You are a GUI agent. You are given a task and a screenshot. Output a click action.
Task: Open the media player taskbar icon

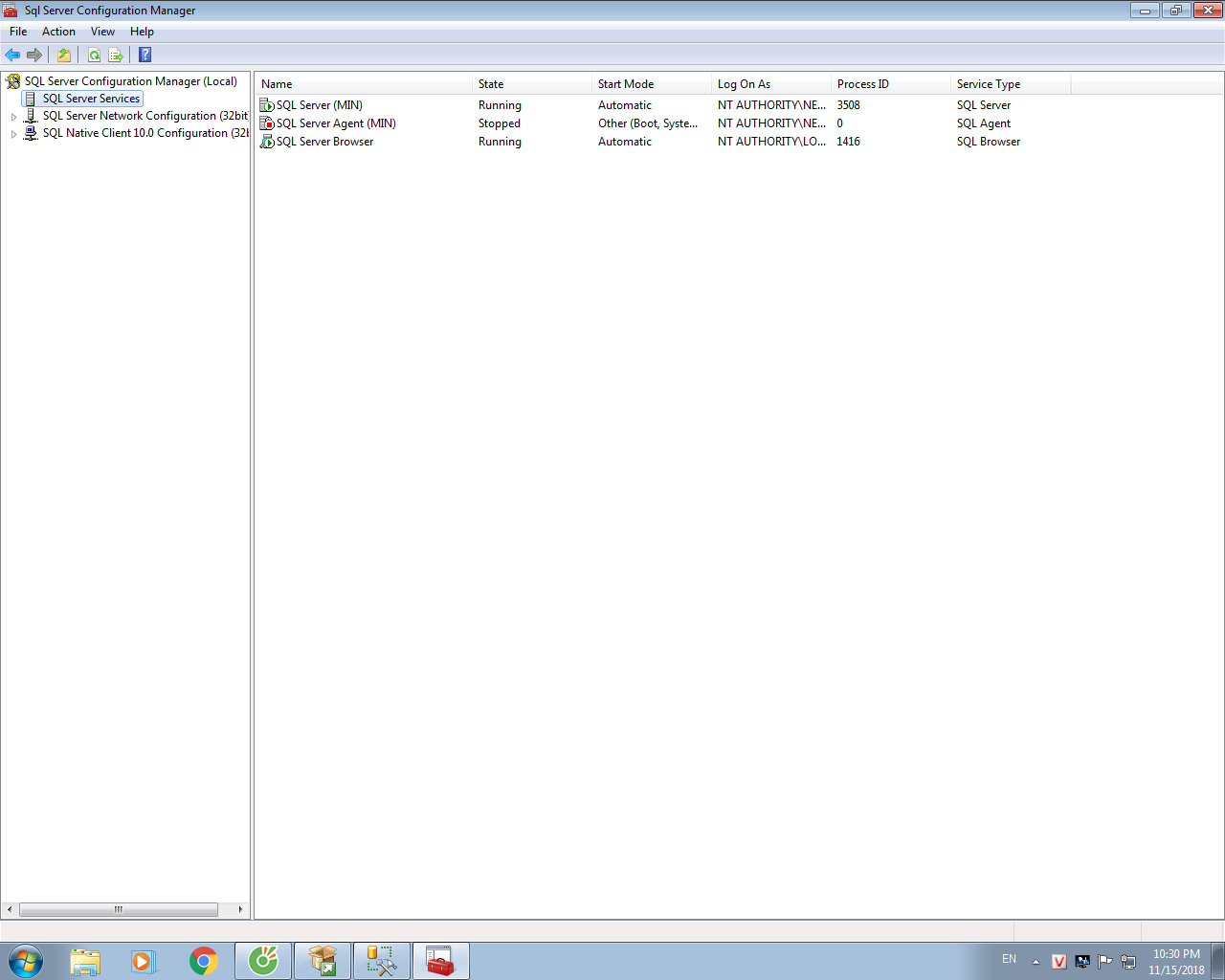coord(144,961)
